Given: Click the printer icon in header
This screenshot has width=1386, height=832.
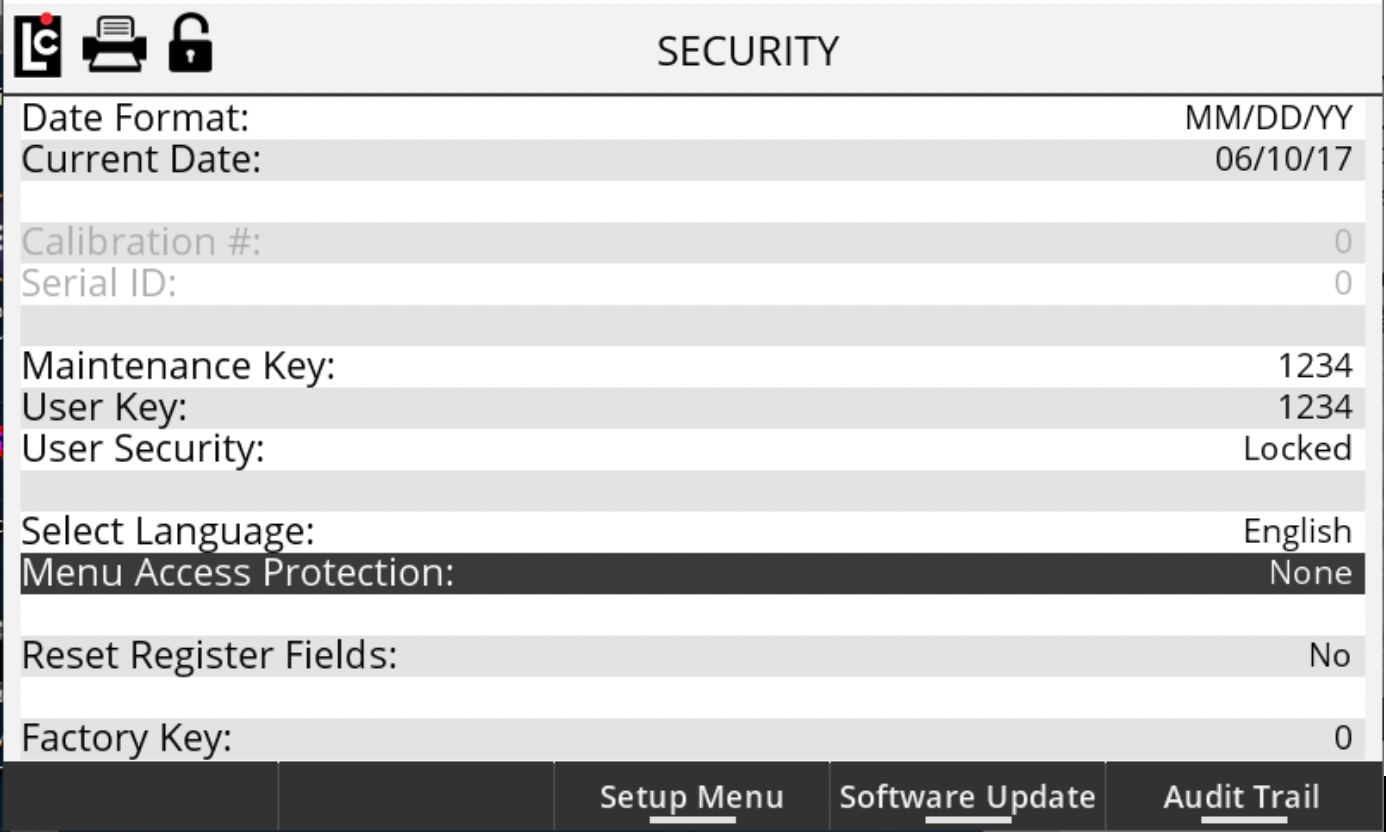Looking at the screenshot, I should pyautogui.click(x=114, y=46).
